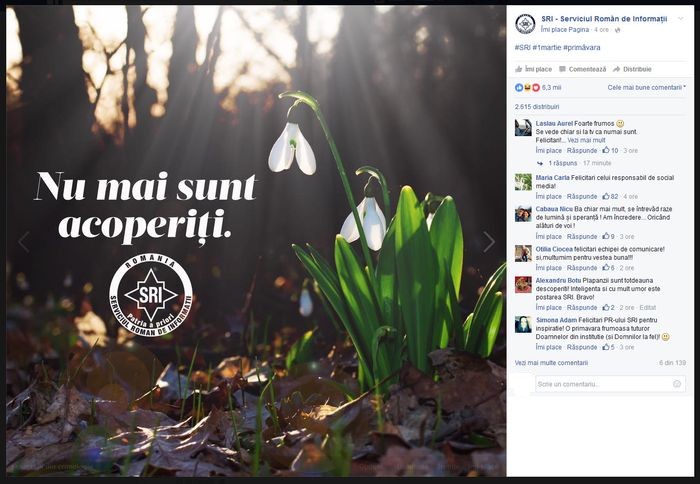Click Vezi mai multe comentarii link
700x484 pixels.
[551, 363]
